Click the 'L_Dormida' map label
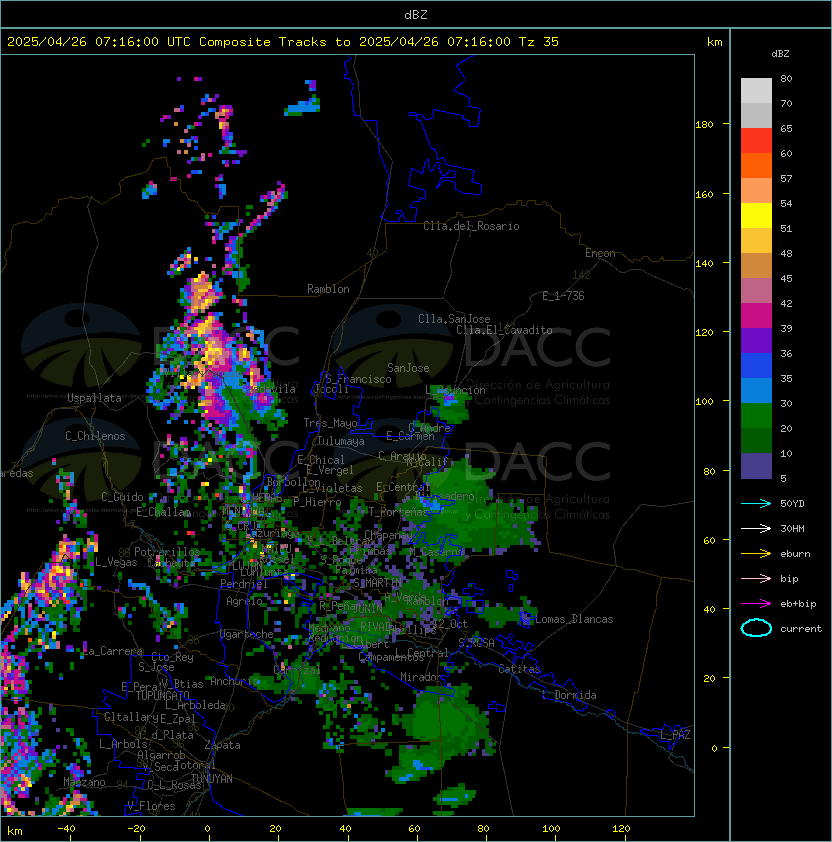 pos(569,695)
